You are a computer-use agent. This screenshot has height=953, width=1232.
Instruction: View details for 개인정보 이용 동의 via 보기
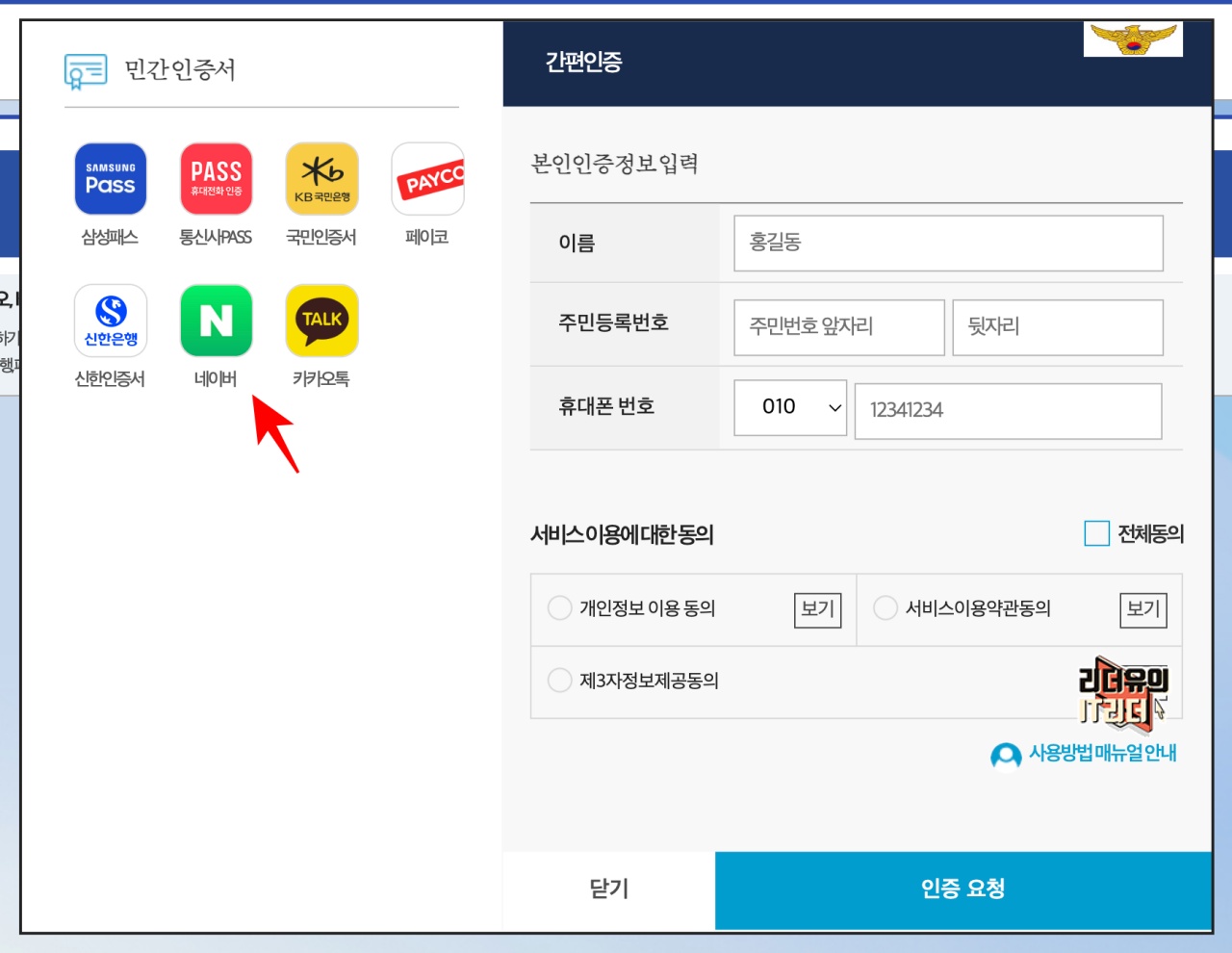(818, 609)
